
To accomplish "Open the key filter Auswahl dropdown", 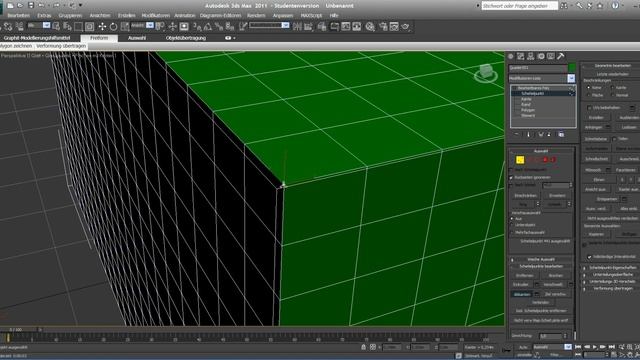I will pos(568,347).
